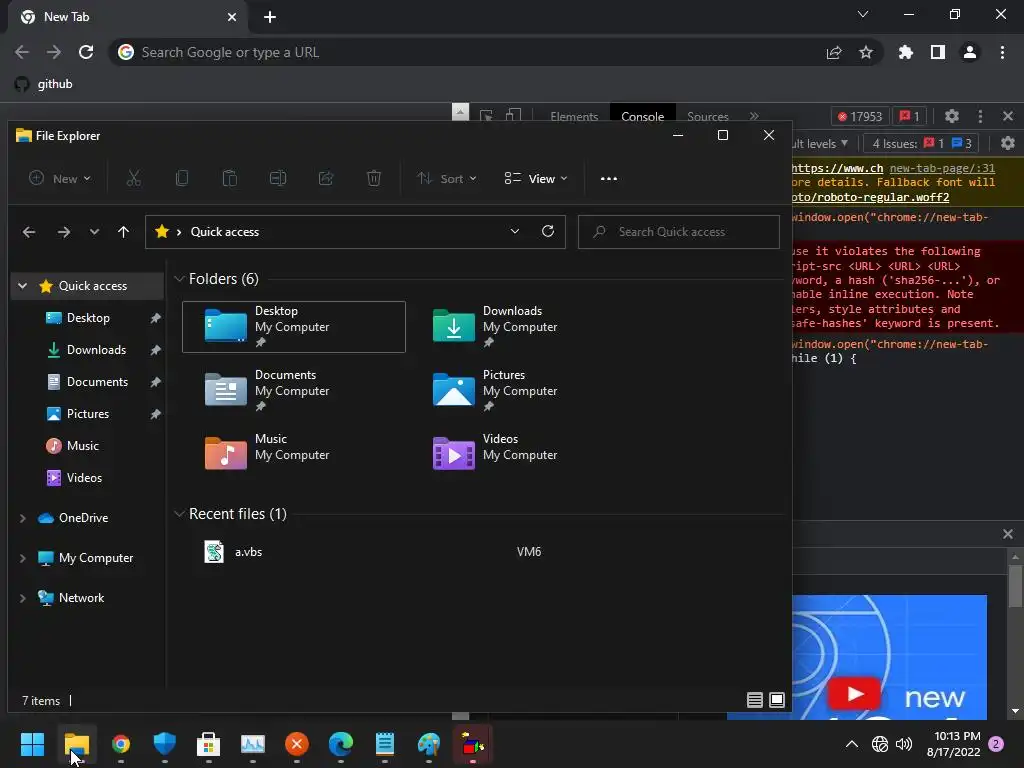This screenshot has height=768, width=1024.
Task: Click the volume icon in system tray
Action: tap(904, 744)
